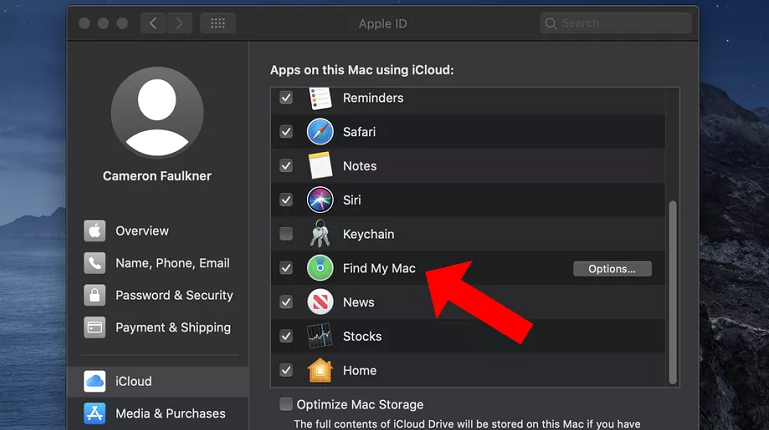769x430 pixels.
Task: Uncheck the Find My Mac checkbox
Action: [286, 268]
